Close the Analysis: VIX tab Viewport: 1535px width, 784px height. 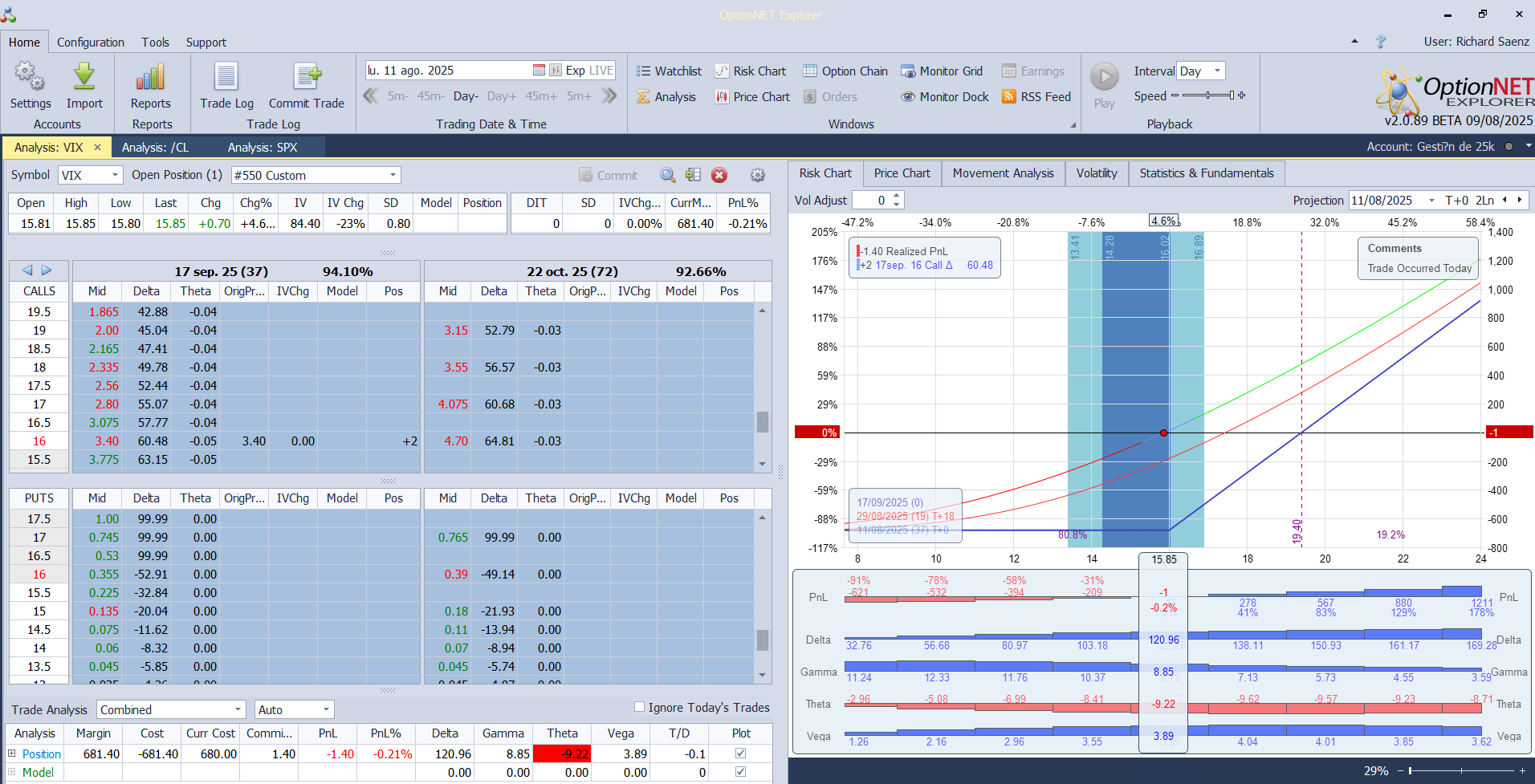point(97,148)
